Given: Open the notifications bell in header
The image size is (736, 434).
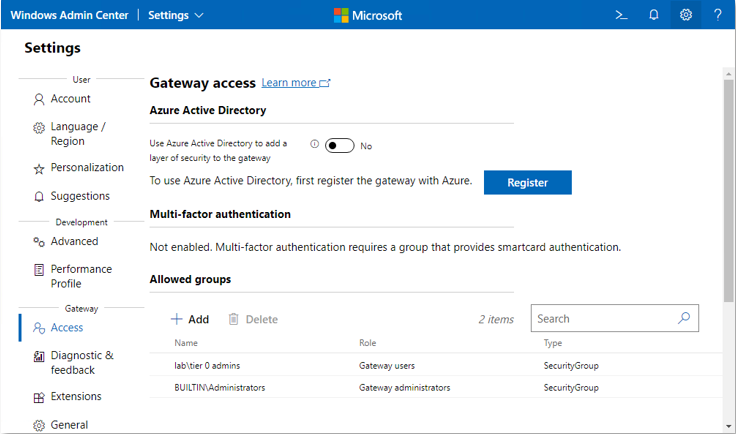Looking at the screenshot, I should click(x=653, y=15).
